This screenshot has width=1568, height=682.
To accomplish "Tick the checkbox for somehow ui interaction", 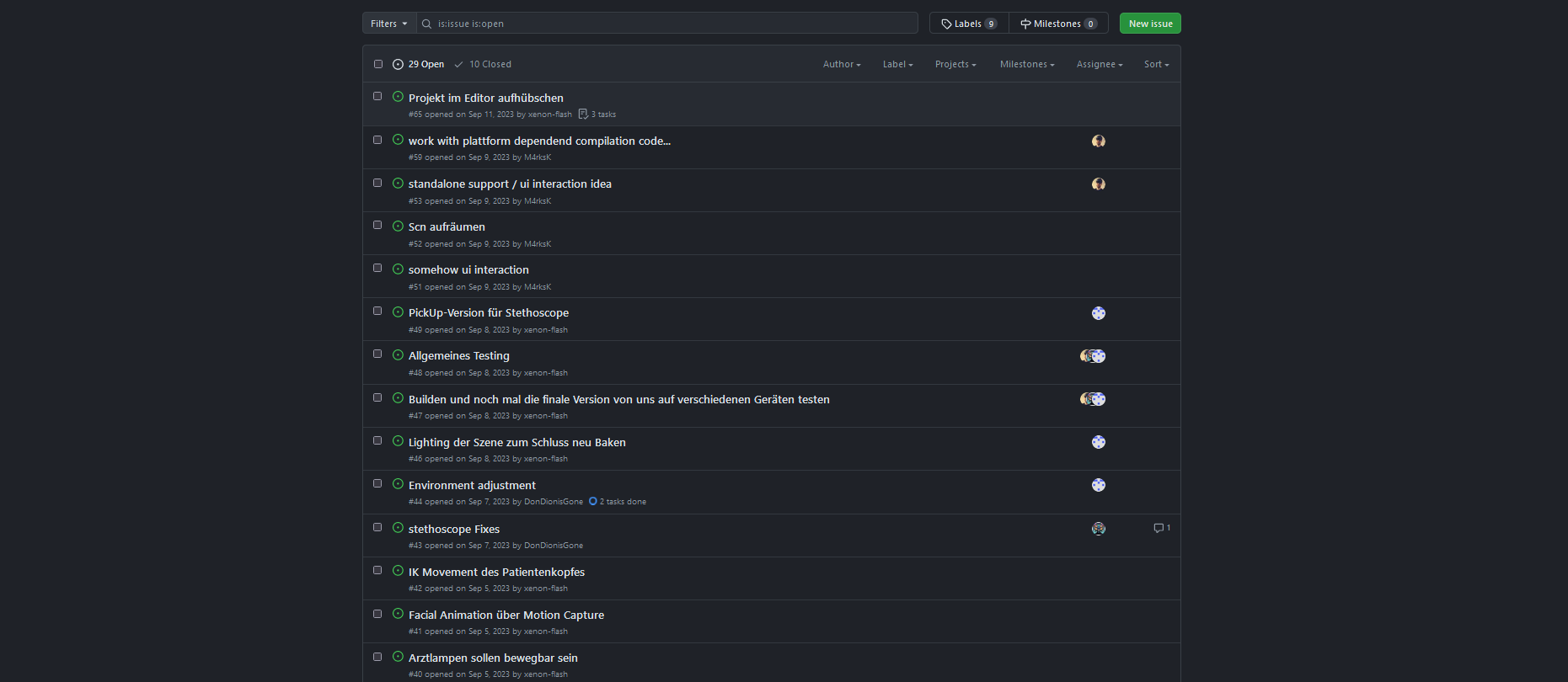I will pyautogui.click(x=377, y=269).
